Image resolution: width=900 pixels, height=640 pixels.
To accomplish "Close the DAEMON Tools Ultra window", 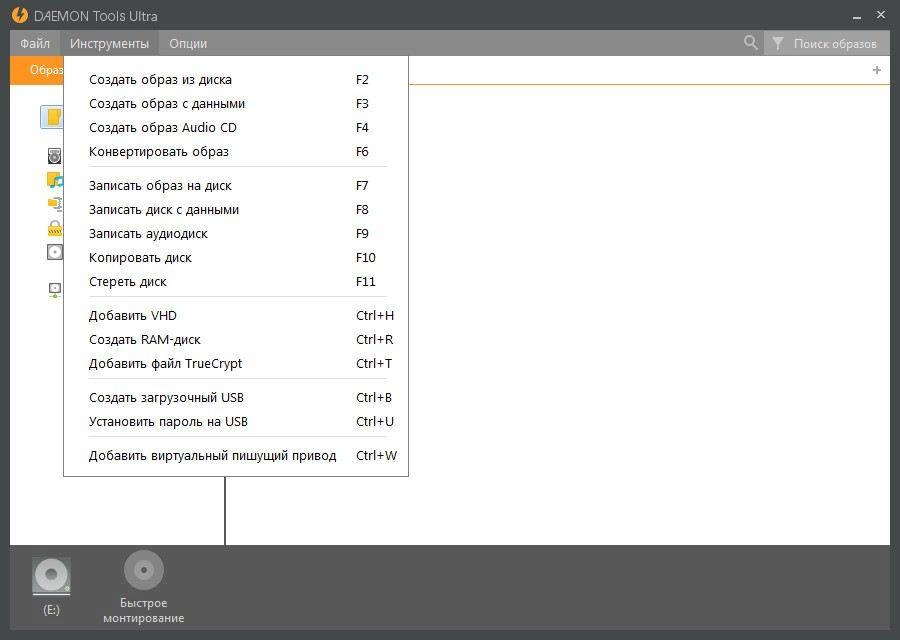I will pyautogui.click(x=881, y=15).
